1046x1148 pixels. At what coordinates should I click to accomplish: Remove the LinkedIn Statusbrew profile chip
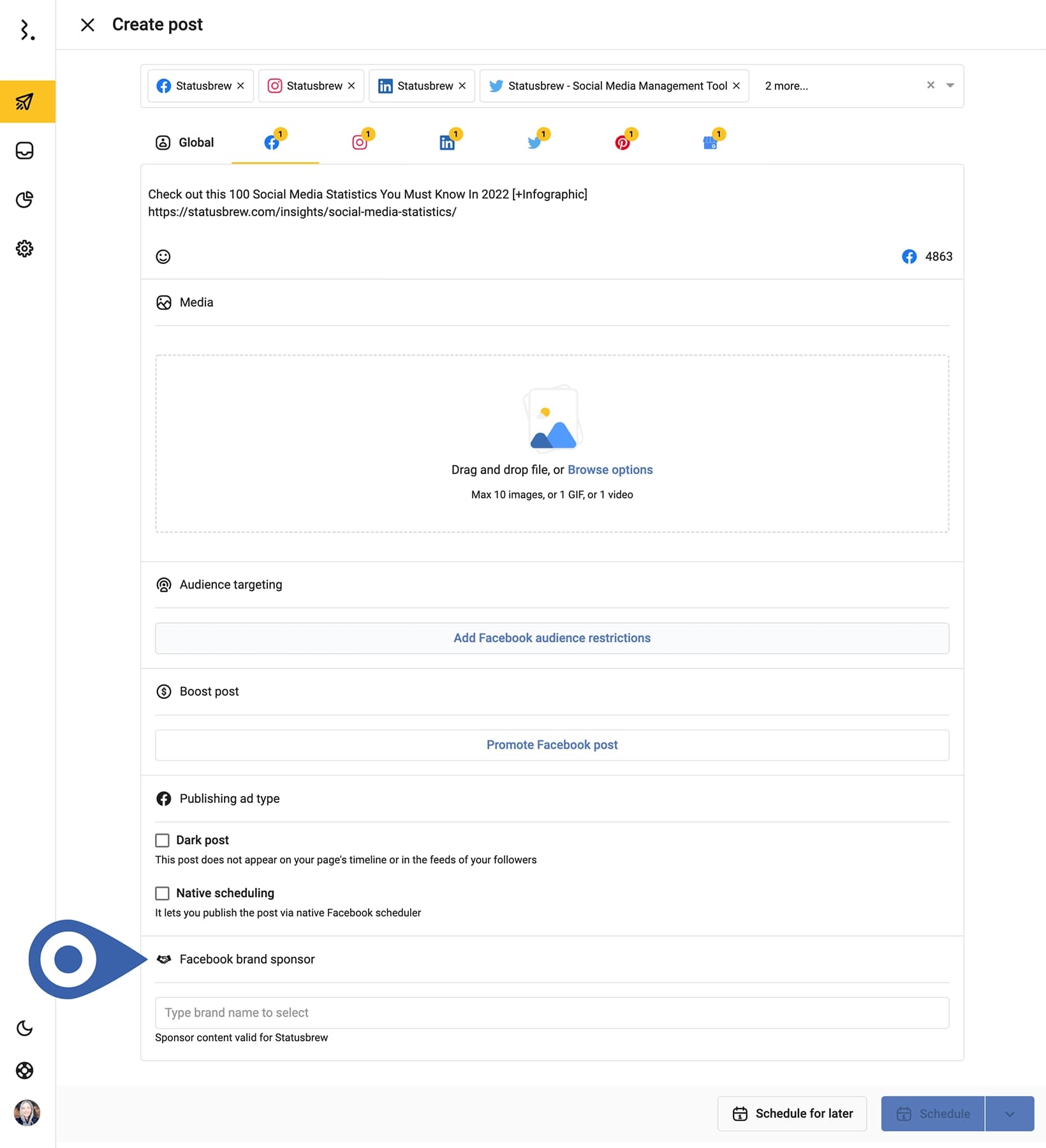(x=462, y=85)
